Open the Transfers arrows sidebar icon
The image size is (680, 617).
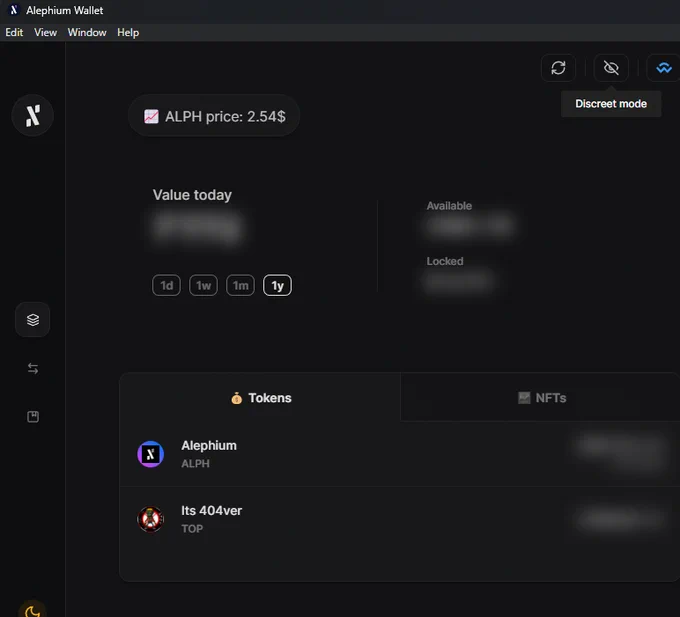pos(33,368)
